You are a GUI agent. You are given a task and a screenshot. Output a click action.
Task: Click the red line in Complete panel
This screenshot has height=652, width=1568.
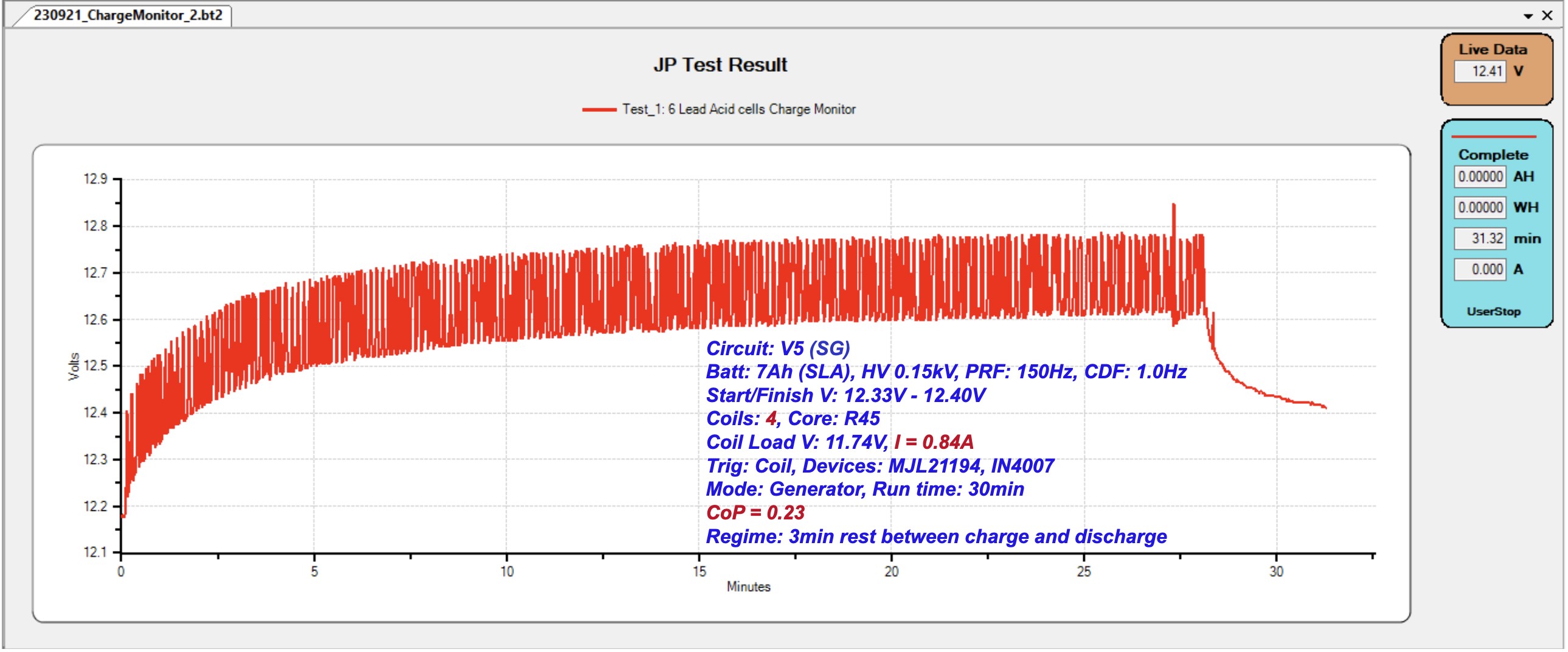pos(1494,136)
